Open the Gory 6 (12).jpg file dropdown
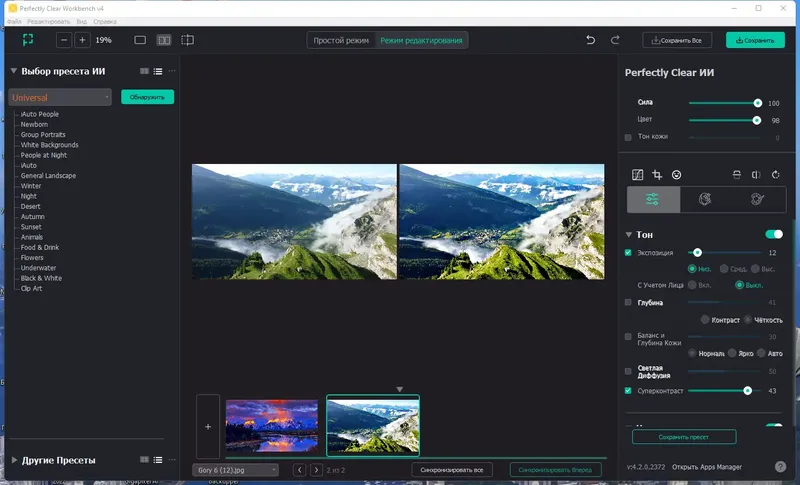The width and height of the screenshot is (800, 485). coord(236,469)
